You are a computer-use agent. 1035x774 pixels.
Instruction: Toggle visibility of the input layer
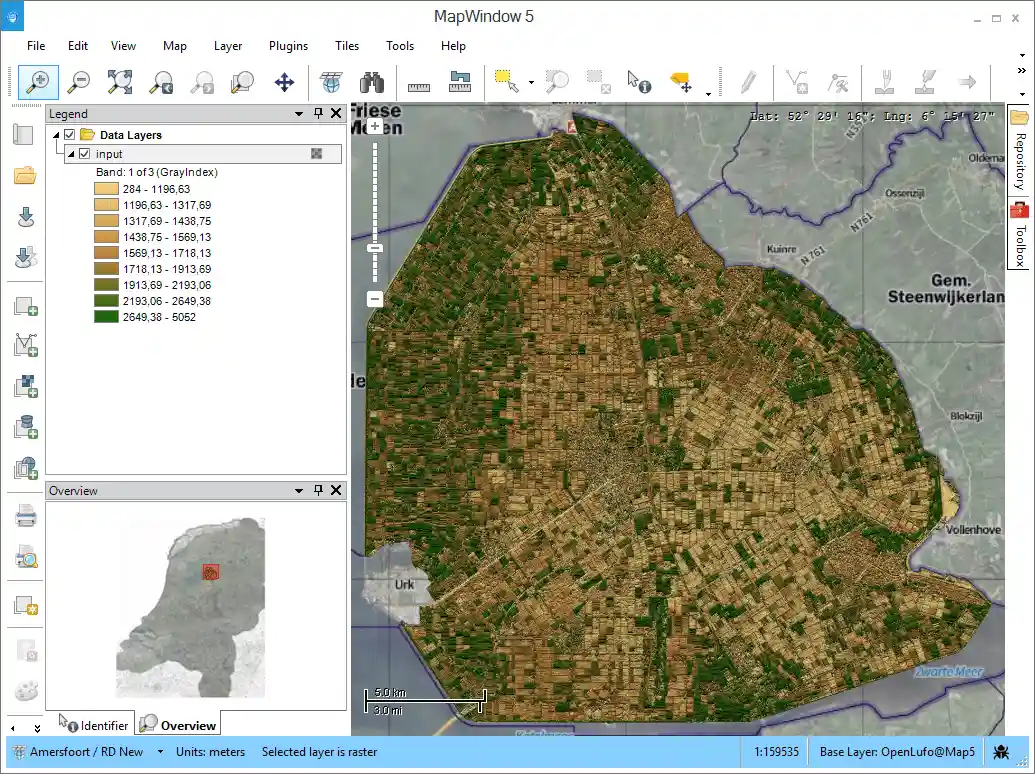(x=84, y=153)
